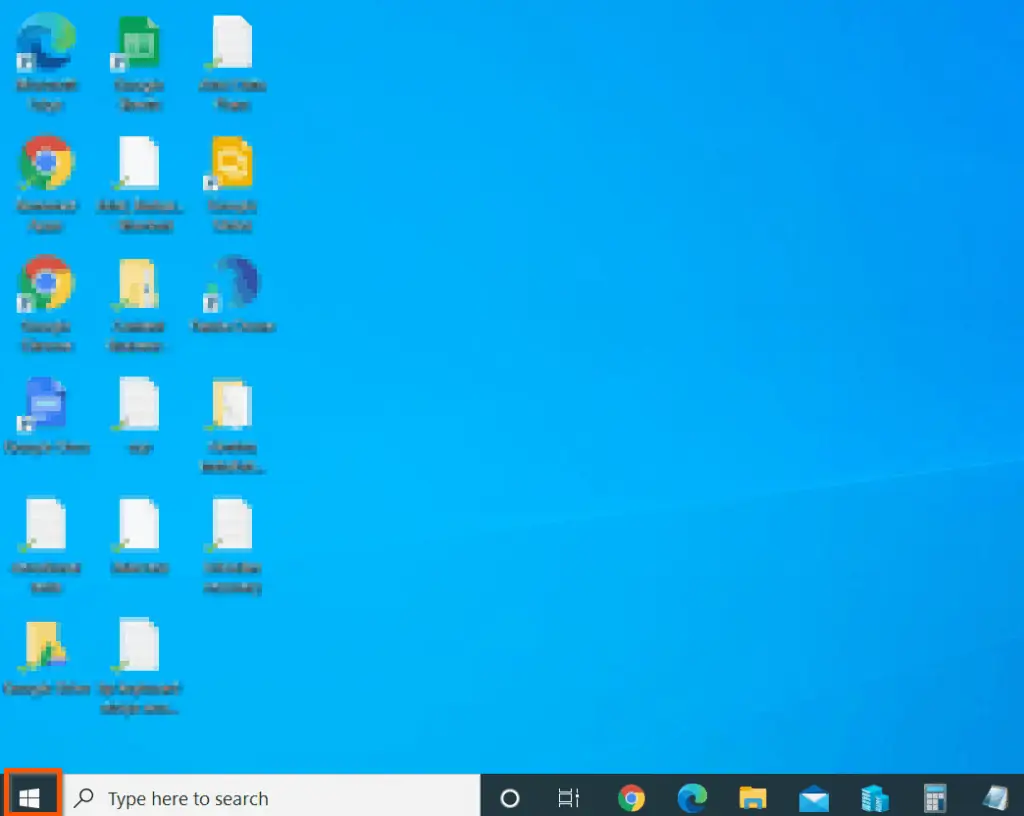
Task: Select the Google Drive folder on desktop
Action: point(46,646)
